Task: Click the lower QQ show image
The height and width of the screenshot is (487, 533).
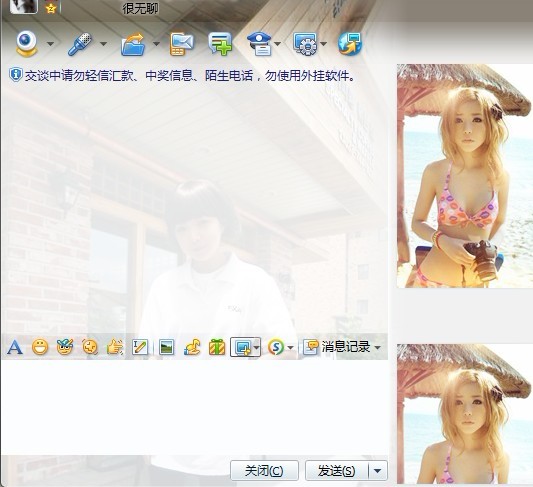Action: pos(465,414)
